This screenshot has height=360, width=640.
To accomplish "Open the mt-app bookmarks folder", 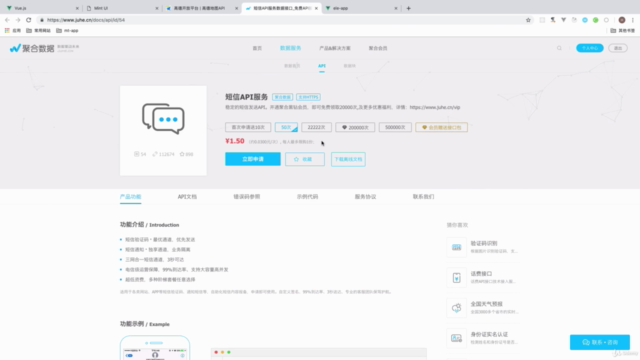I will (x=67, y=31).
